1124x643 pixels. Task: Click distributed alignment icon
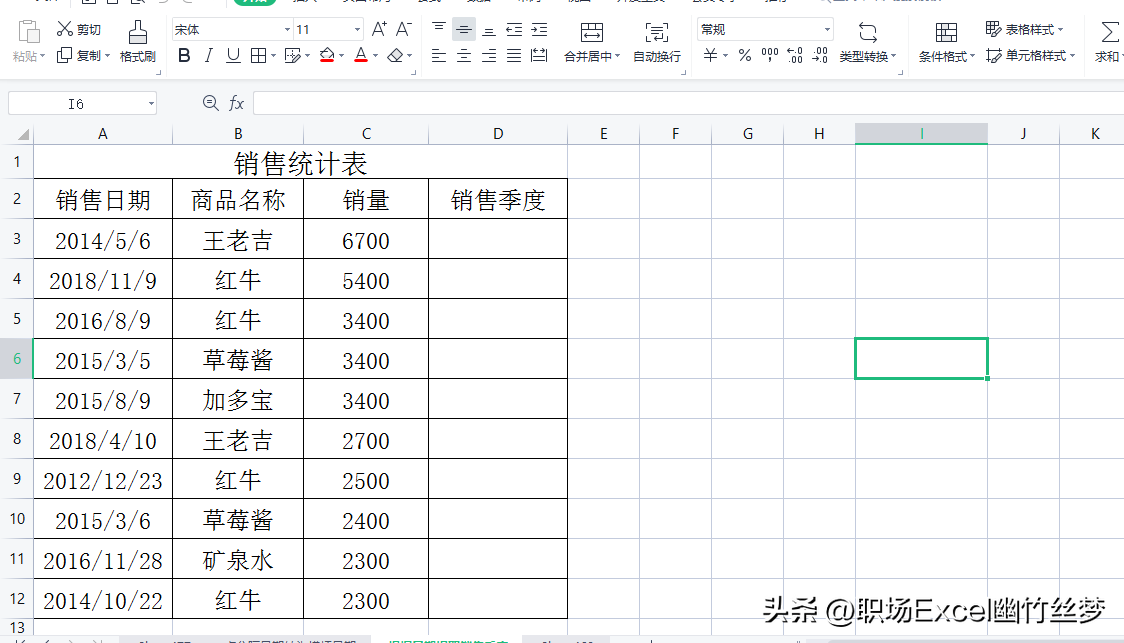[539, 55]
